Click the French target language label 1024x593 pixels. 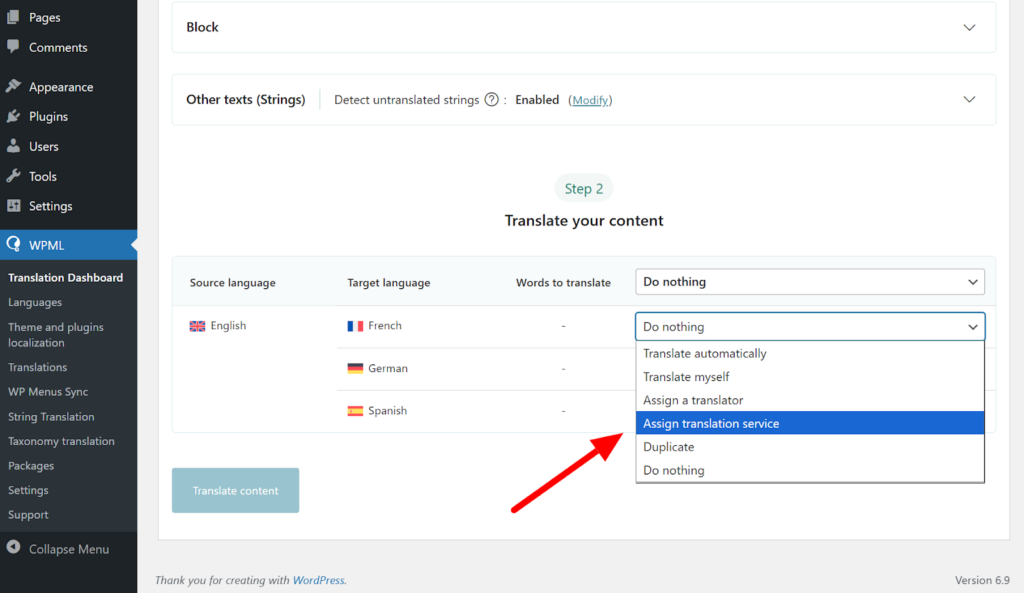pyautogui.click(x=385, y=325)
